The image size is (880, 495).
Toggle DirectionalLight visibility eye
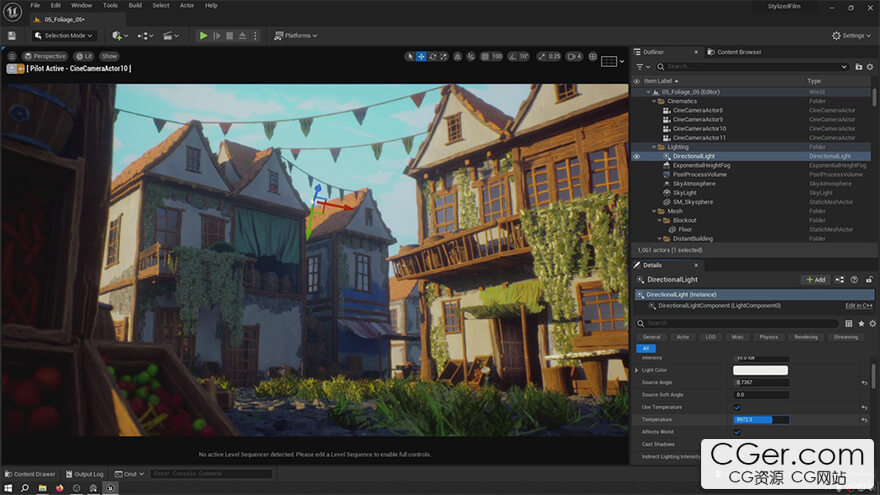click(636, 157)
